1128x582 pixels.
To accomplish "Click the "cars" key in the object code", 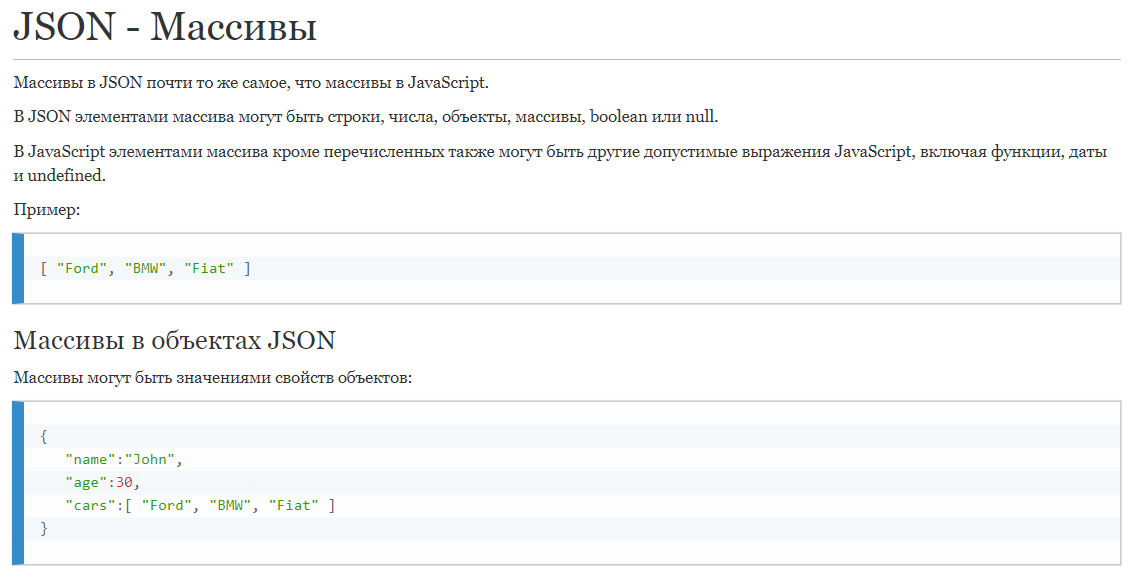I will click(91, 506).
